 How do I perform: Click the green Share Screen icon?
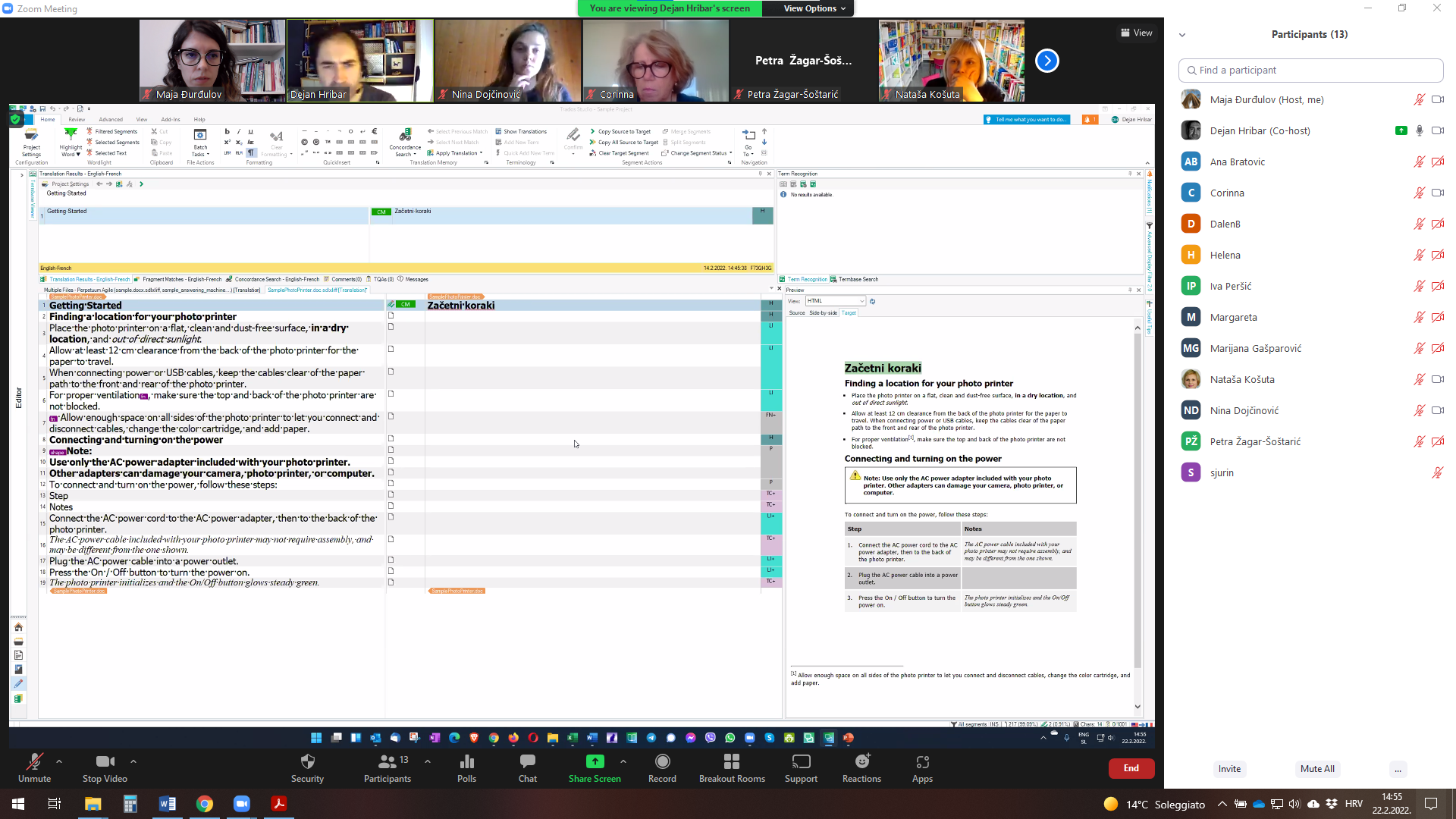[x=595, y=761]
